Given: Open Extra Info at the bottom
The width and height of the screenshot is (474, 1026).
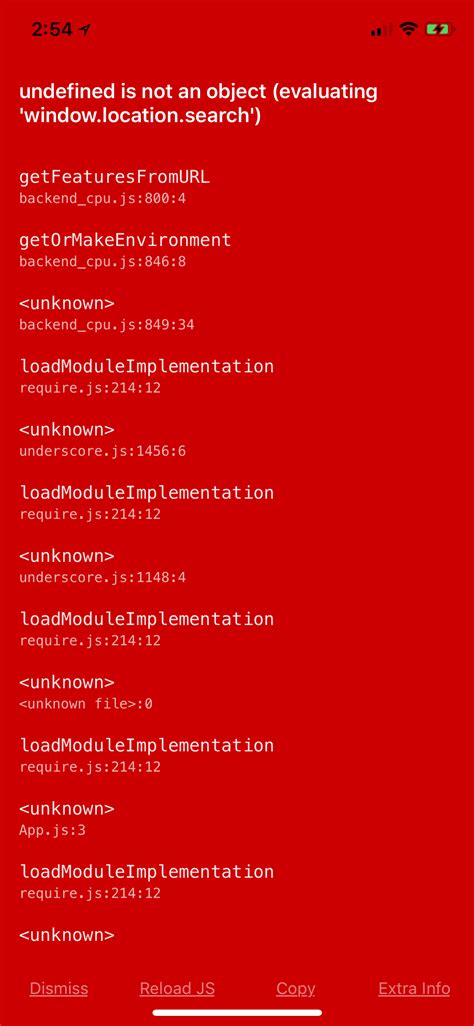Looking at the screenshot, I should click(414, 988).
